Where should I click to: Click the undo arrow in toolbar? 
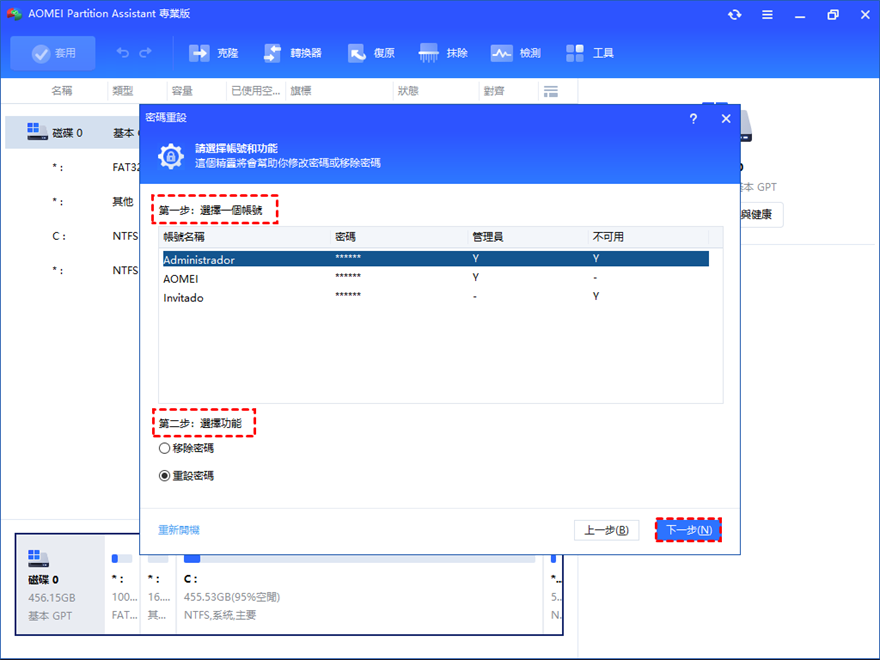click(122, 53)
